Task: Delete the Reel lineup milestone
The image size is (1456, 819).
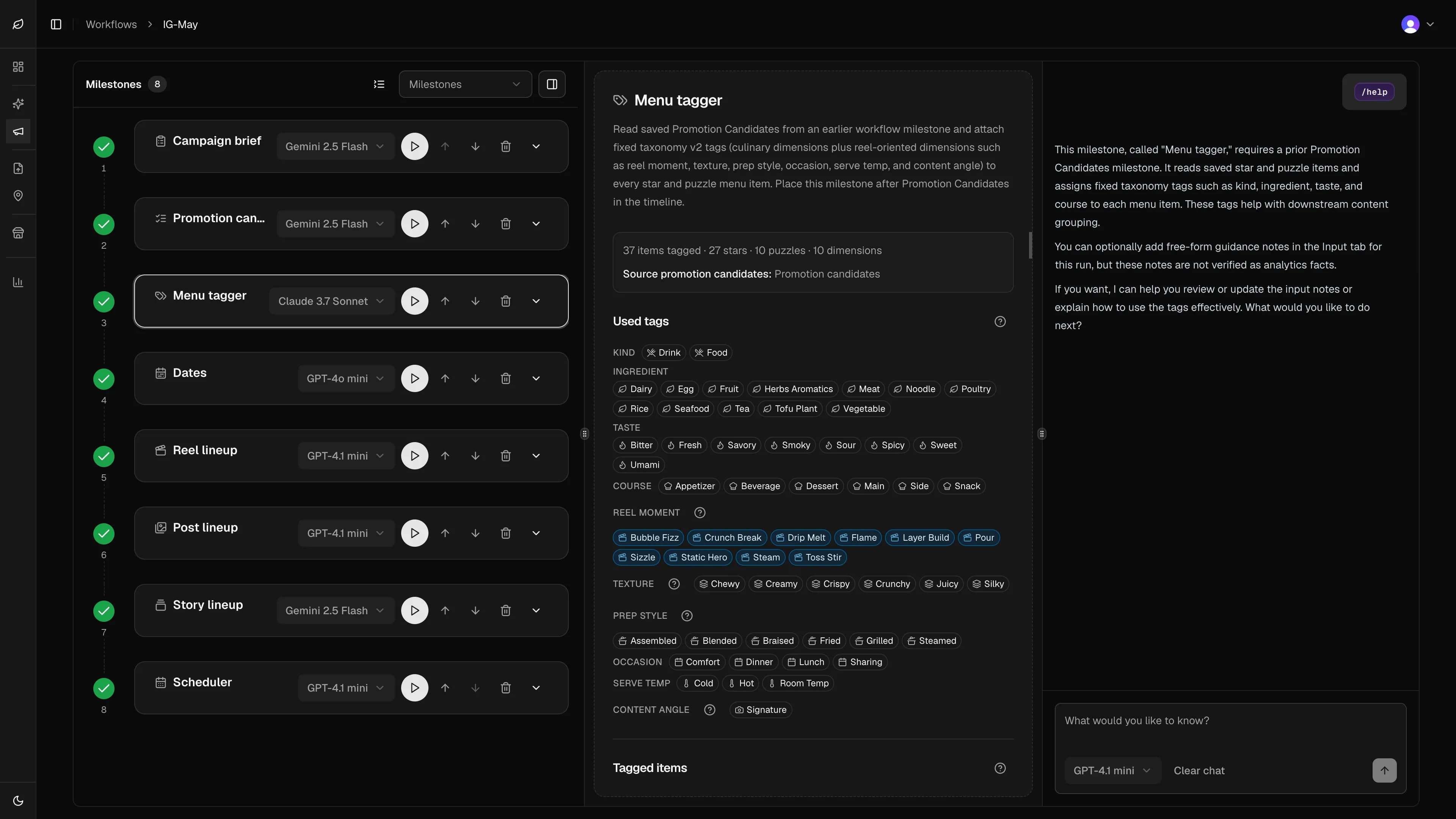Action: pyautogui.click(x=506, y=455)
